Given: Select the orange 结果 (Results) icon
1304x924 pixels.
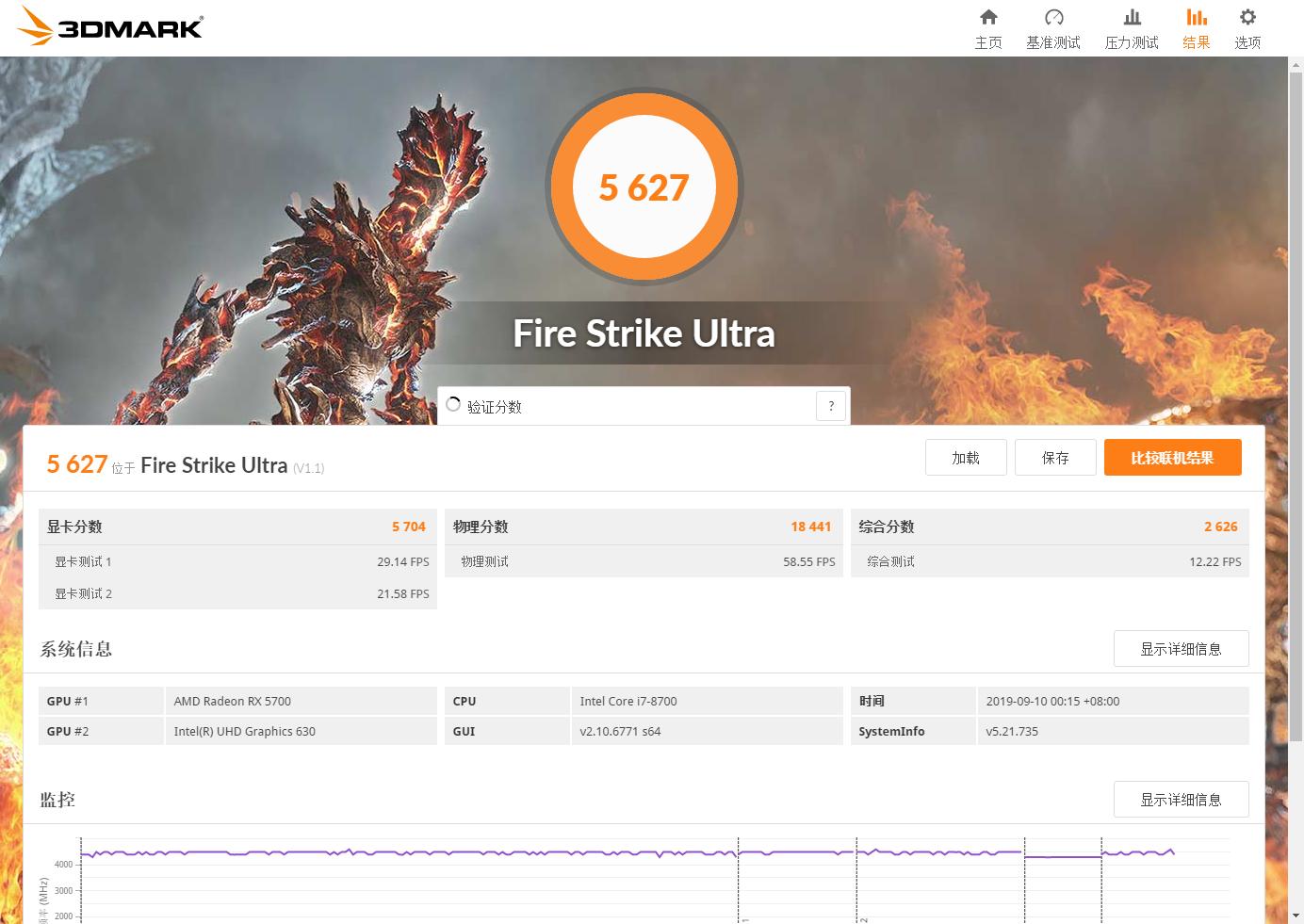Looking at the screenshot, I should (x=1196, y=26).
